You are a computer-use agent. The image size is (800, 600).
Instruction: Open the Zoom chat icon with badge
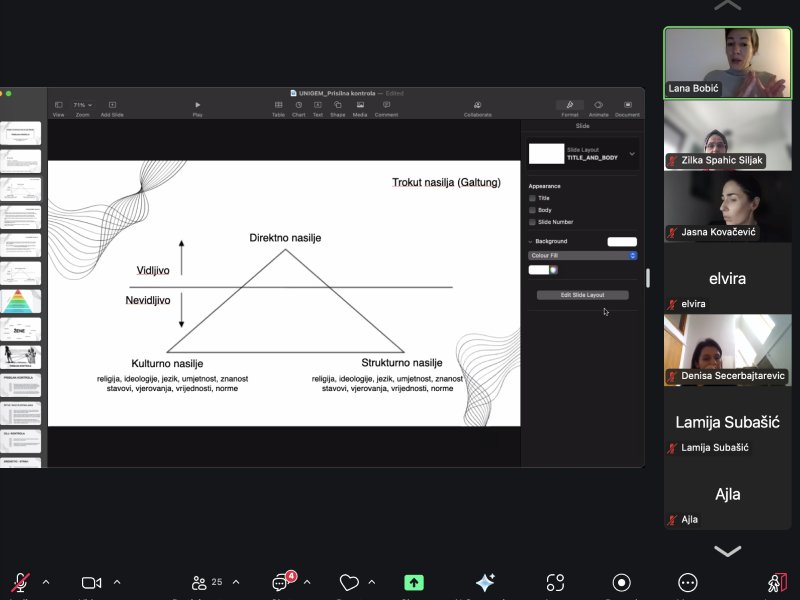(282, 582)
